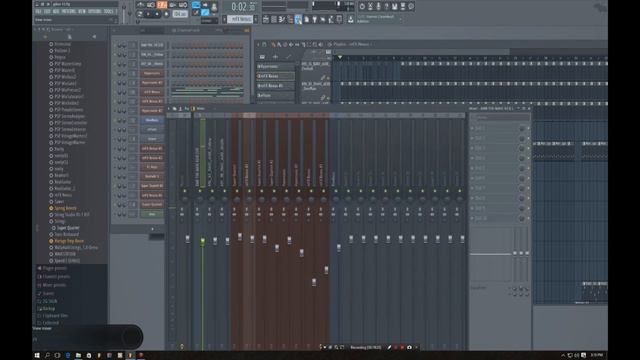The width and height of the screenshot is (640, 360).
Task: Mute the Hypersonic channel in channel rack
Action: click(116, 73)
